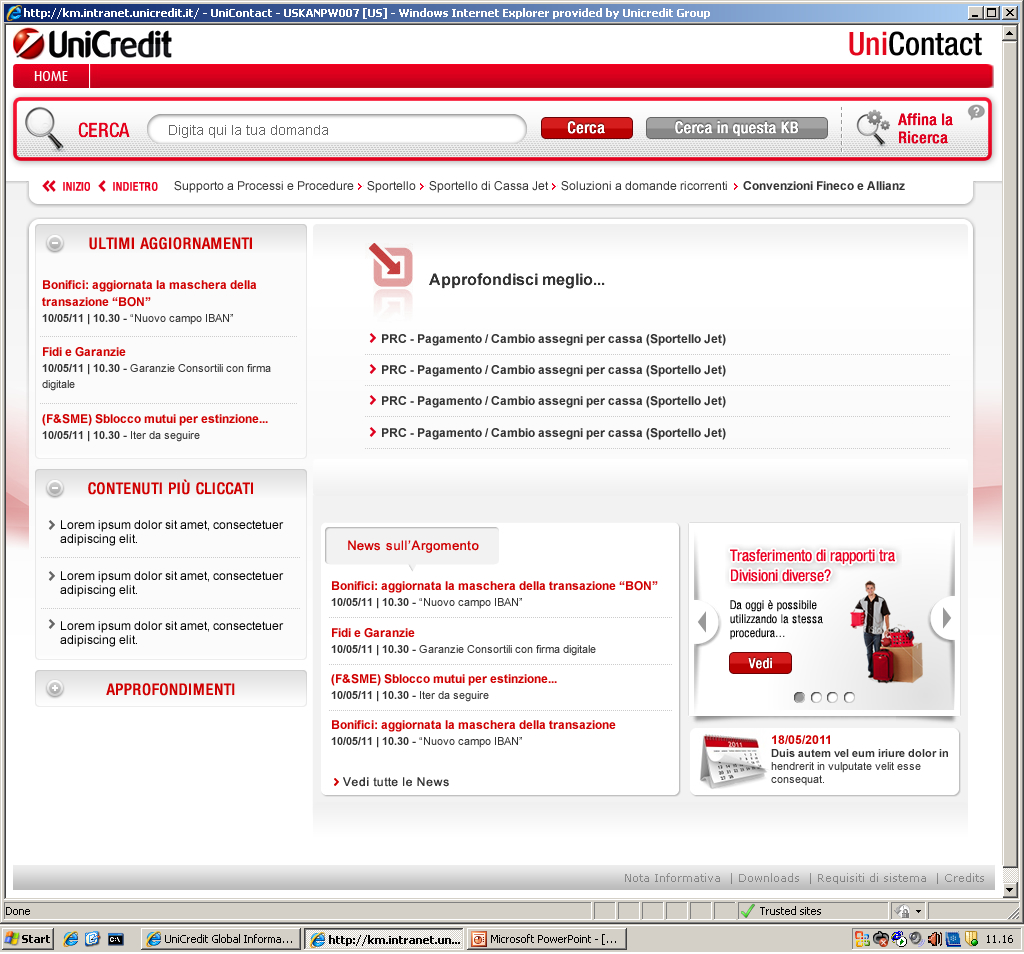
Task: Click the search input field
Action: tap(337, 129)
